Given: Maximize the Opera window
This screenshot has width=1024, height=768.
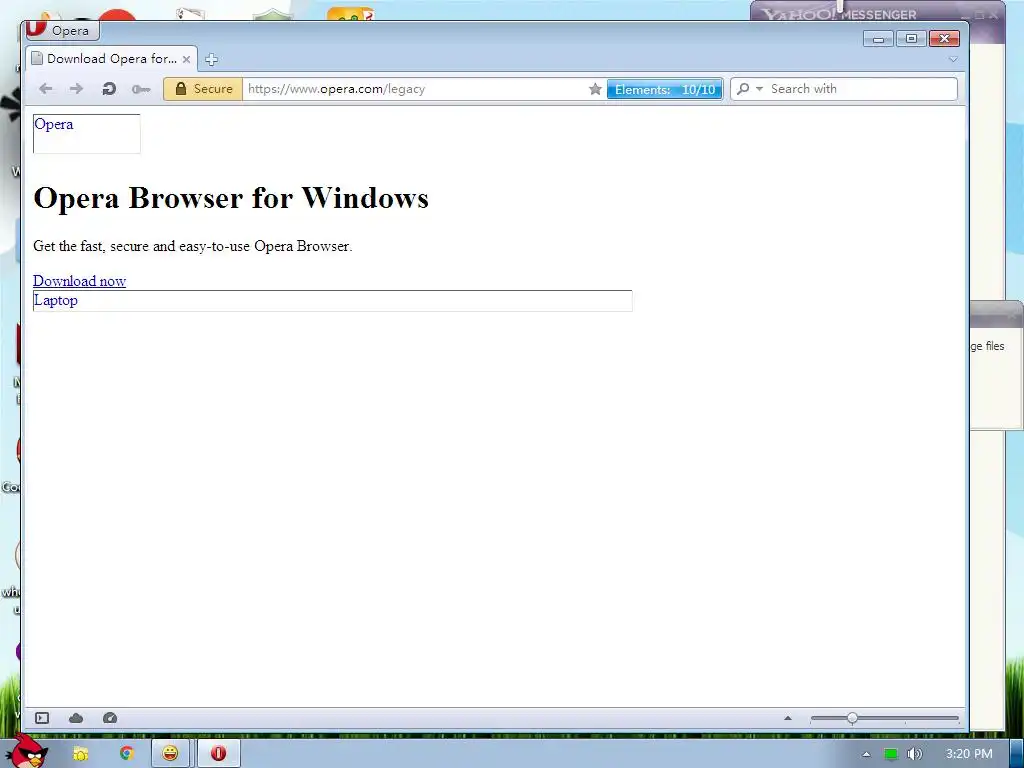Looking at the screenshot, I should 911,39.
